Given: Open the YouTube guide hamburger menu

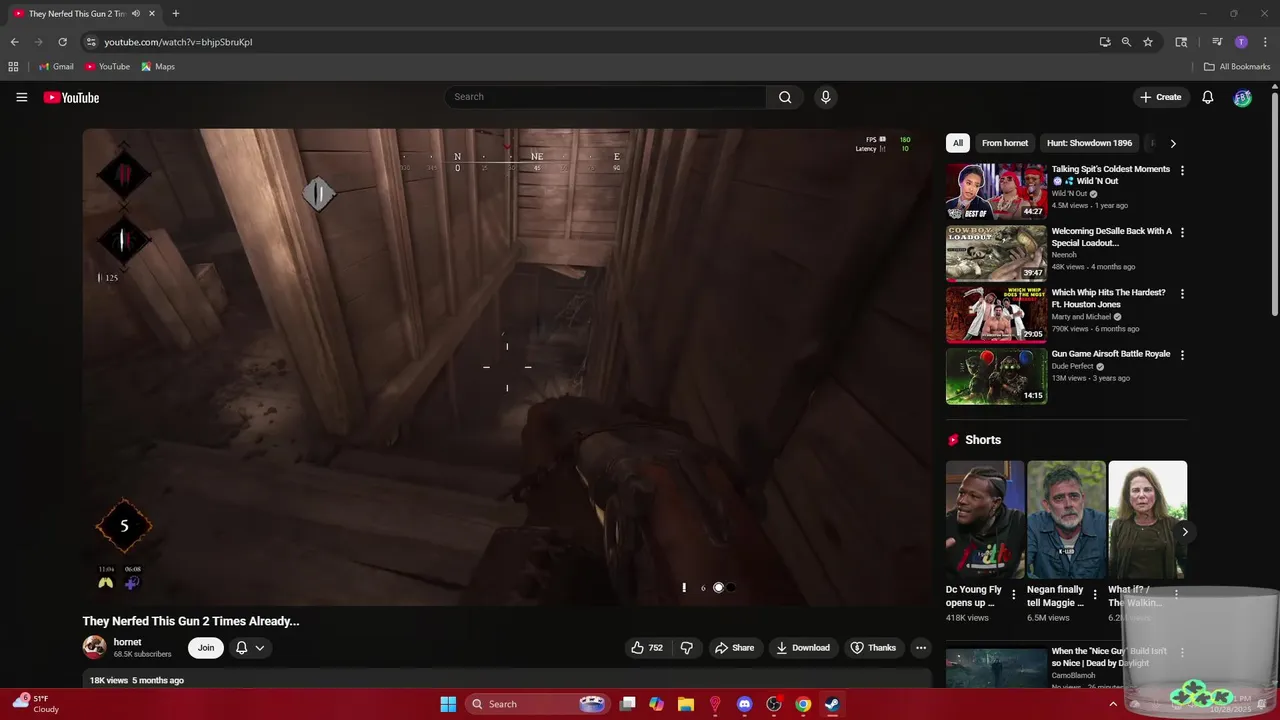Looking at the screenshot, I should pos(21,97).
